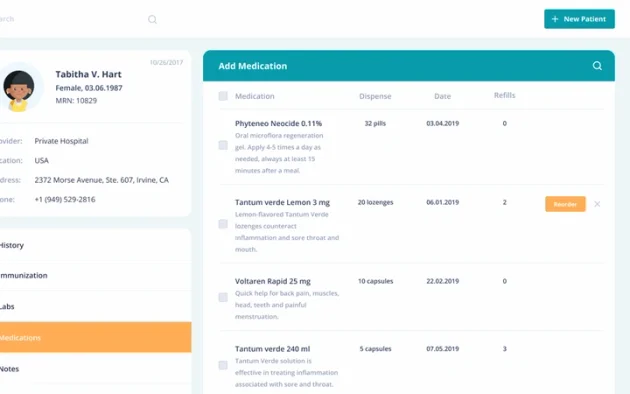Click the top search input field
Image resolution: width=630 pixels, height=394 pixels.
[x=78, y=19]
